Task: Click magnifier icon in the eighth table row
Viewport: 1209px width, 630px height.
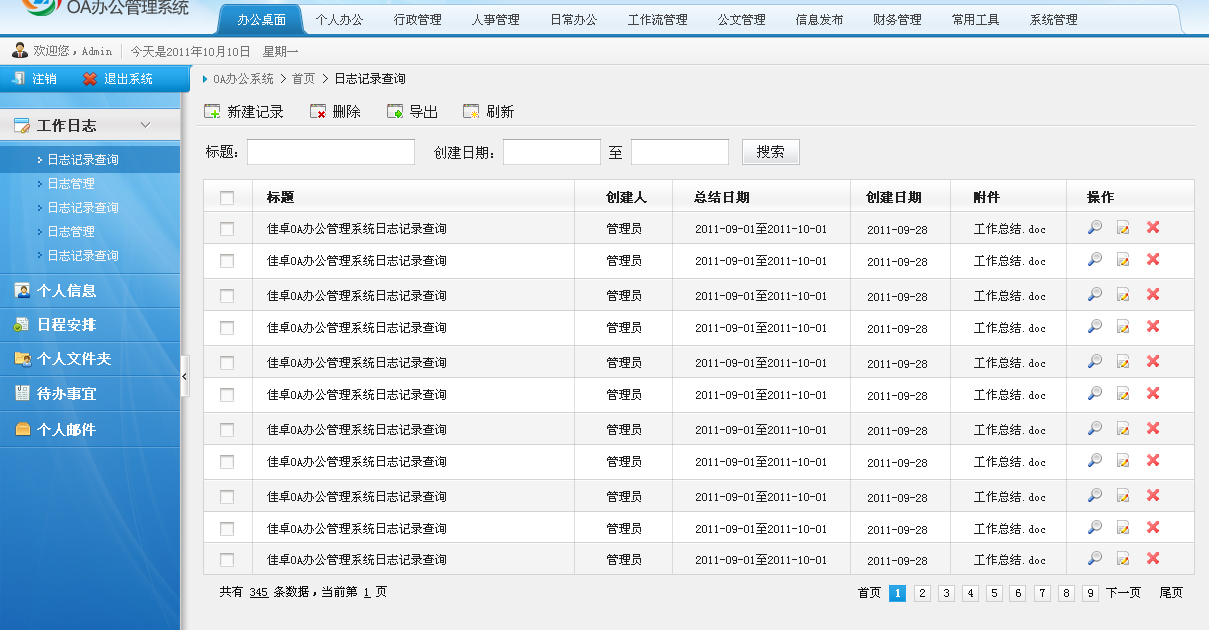Action: (x=1095, y=461)
